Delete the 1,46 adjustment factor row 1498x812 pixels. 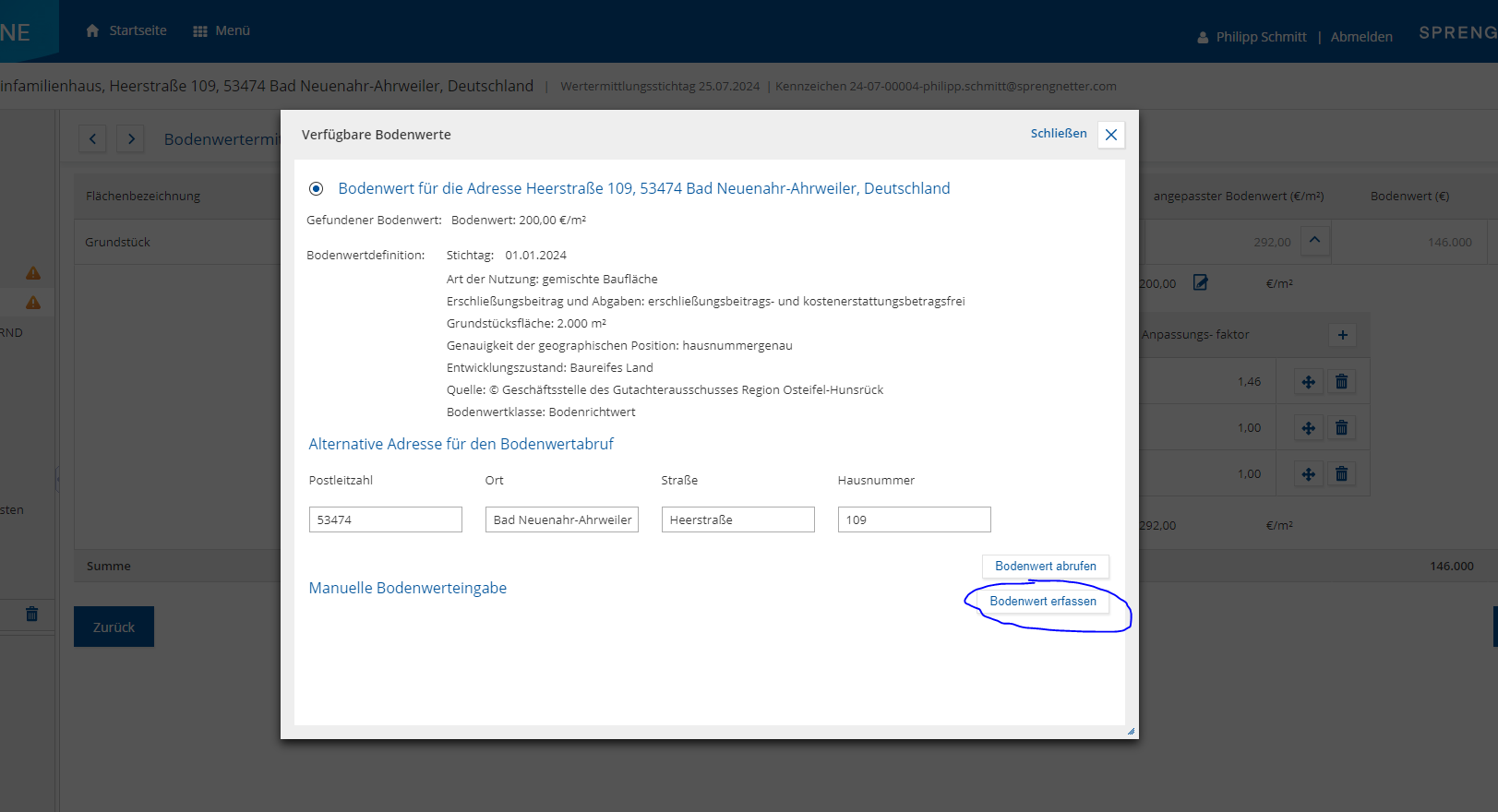(x=1341, y=382)
